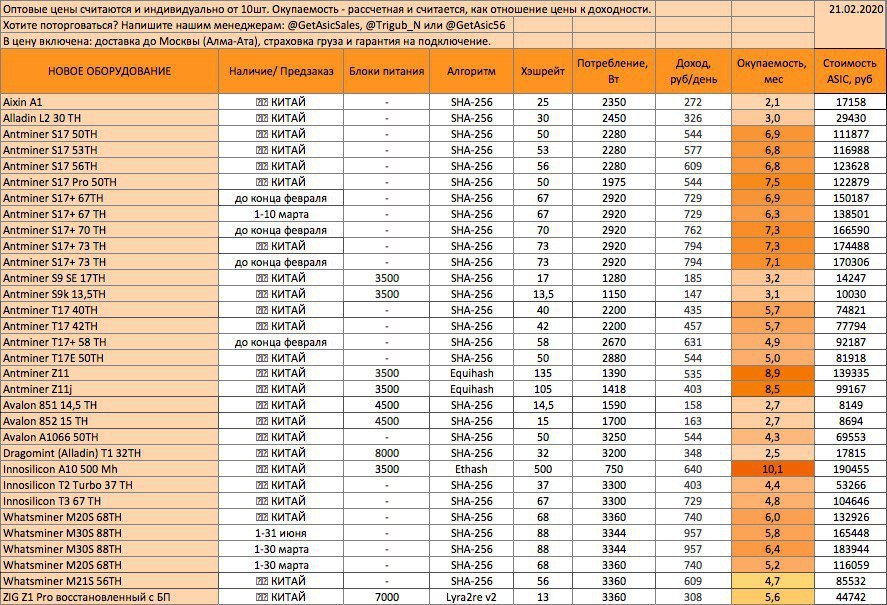Click the 'Ethash' algorithm cell
The height and width of the screenshot is (605, 887).
coord(471,469)
